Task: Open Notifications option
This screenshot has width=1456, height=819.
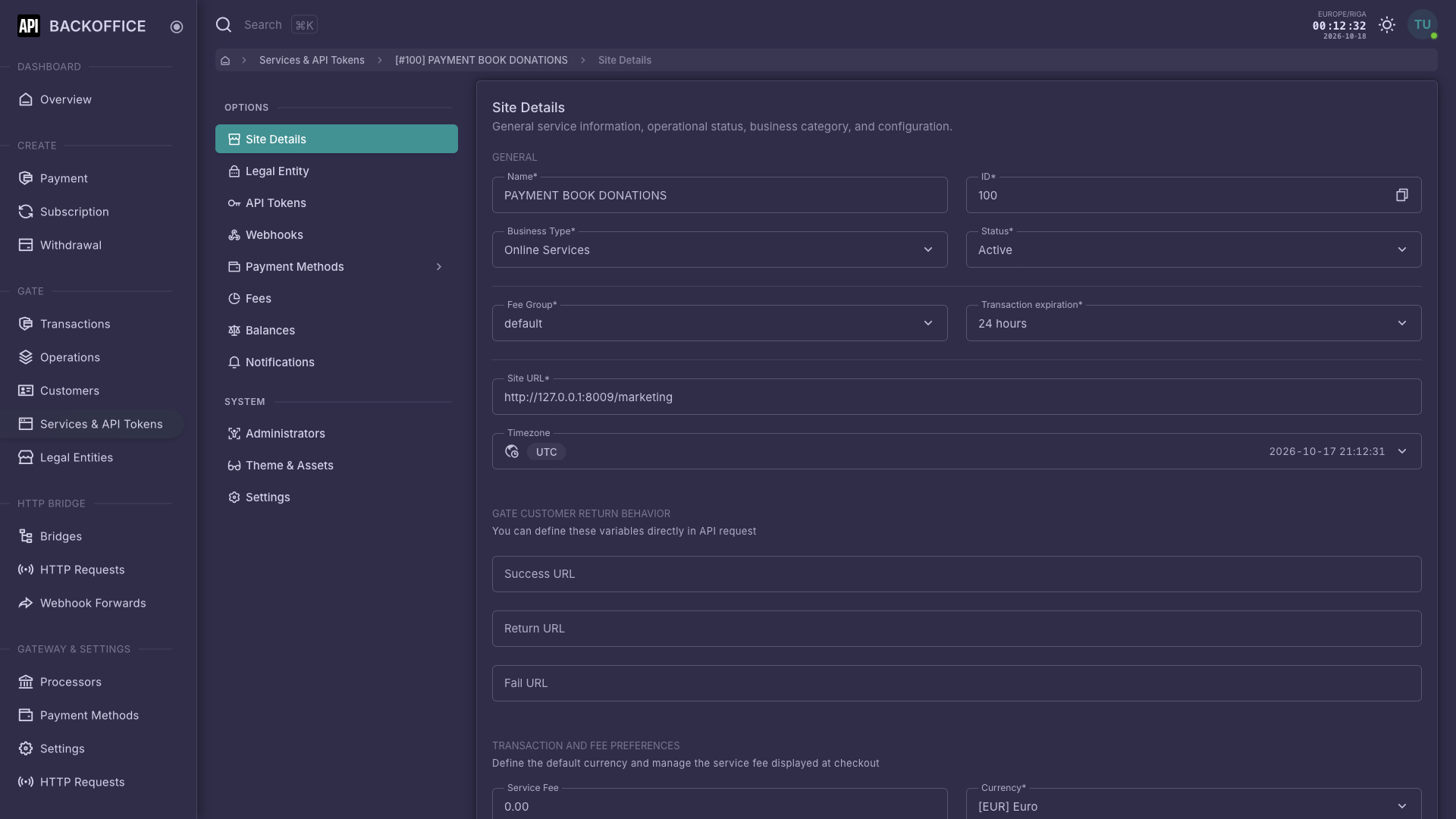Action: pyautogui.click(x=337, y=362)
